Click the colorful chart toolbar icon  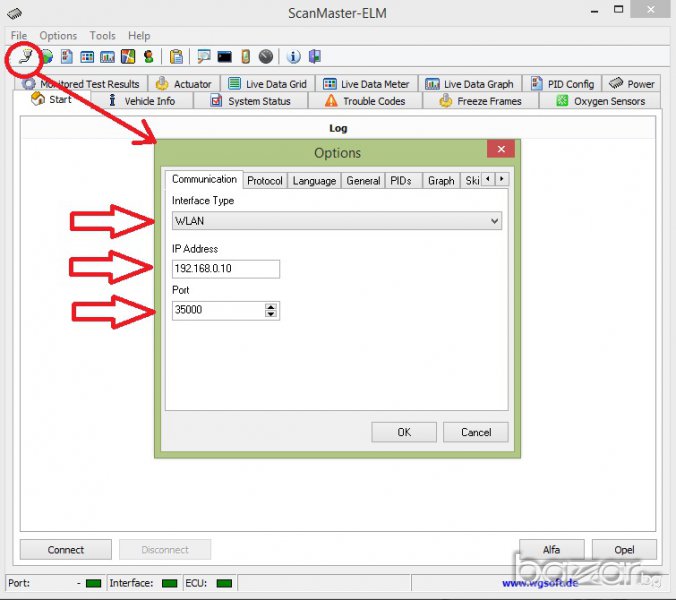(127, 57)
